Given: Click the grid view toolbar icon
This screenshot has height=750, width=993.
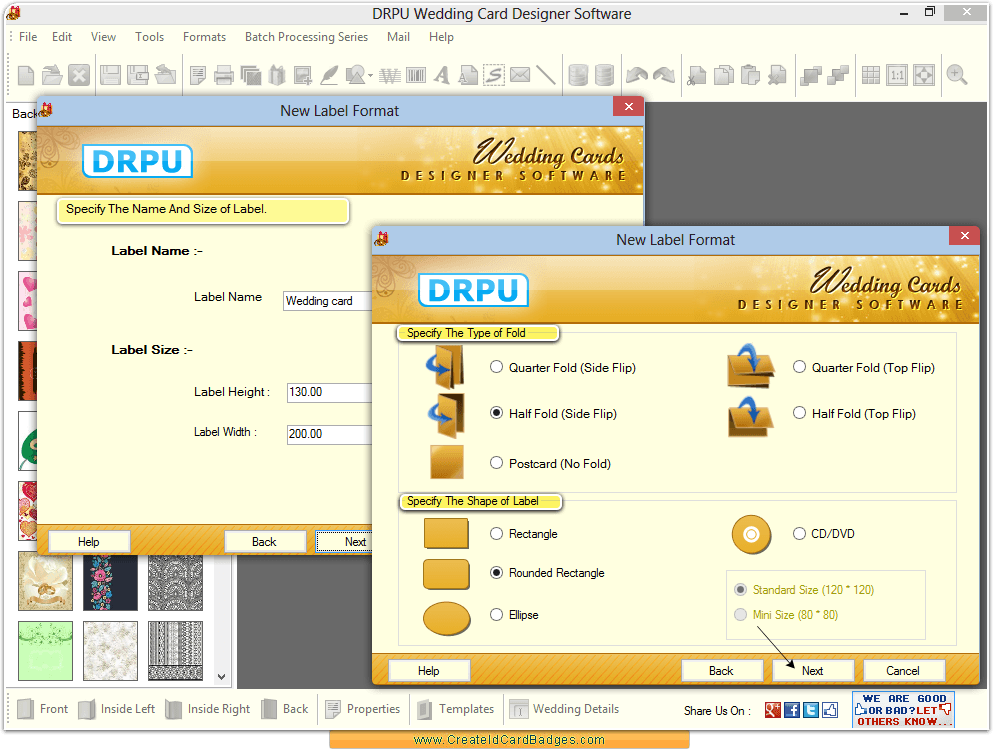Looking at the screenshot, I should coord(871,75).
